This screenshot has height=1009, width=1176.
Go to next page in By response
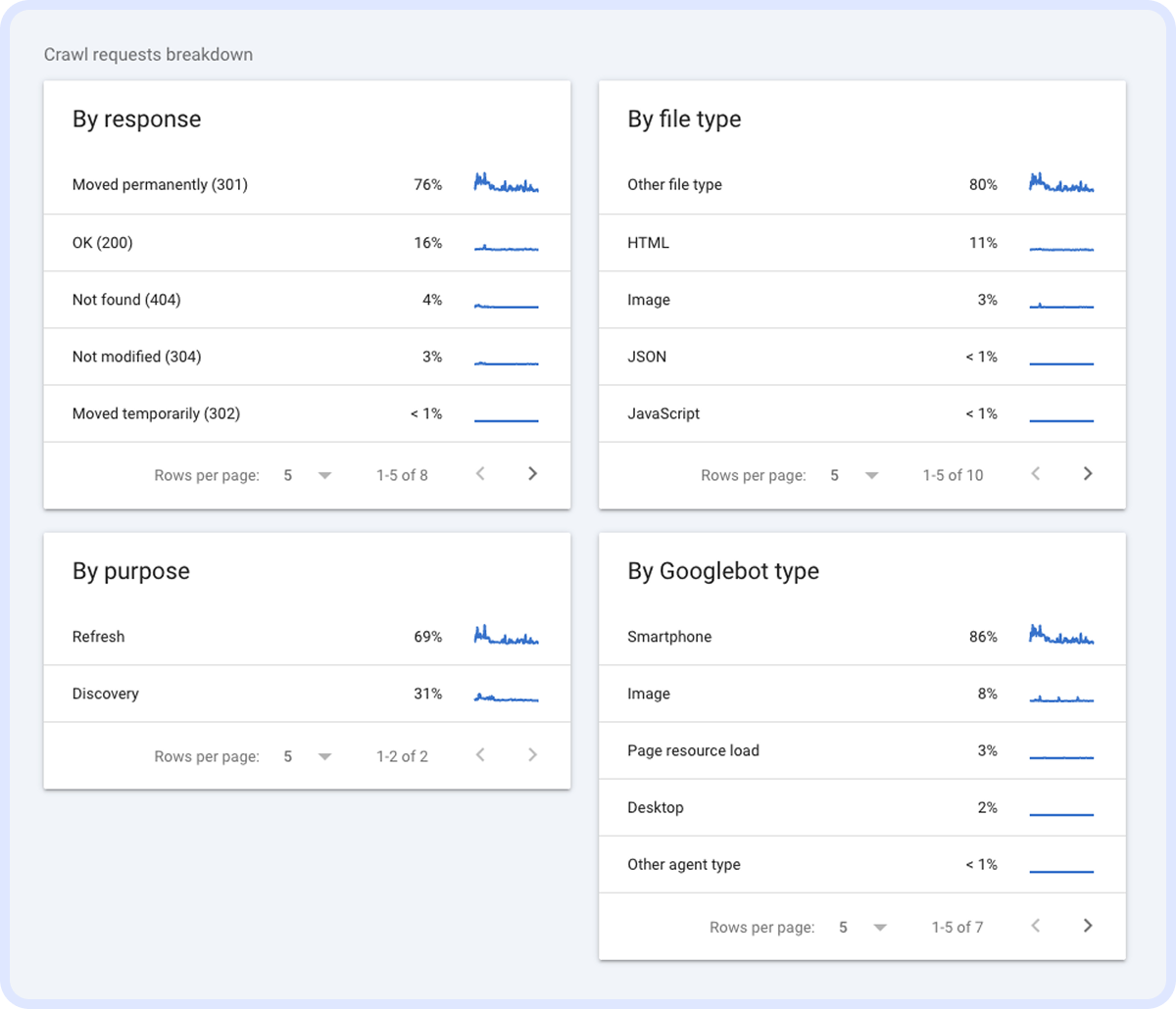coord(532,474)
